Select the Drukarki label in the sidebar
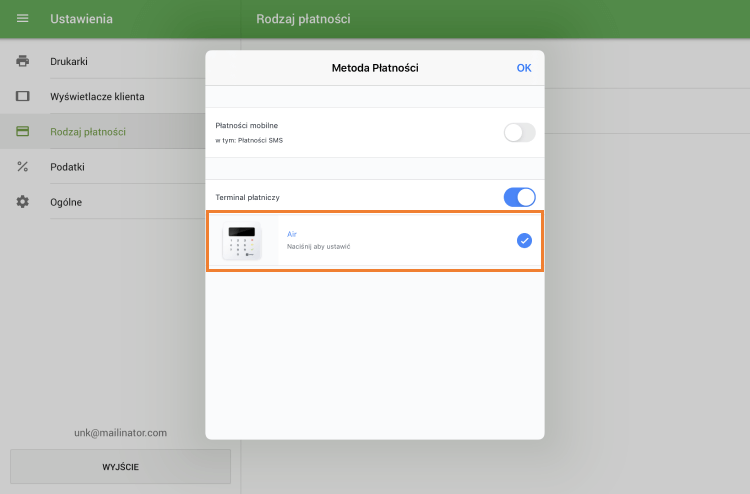 (x=69, y=61)
